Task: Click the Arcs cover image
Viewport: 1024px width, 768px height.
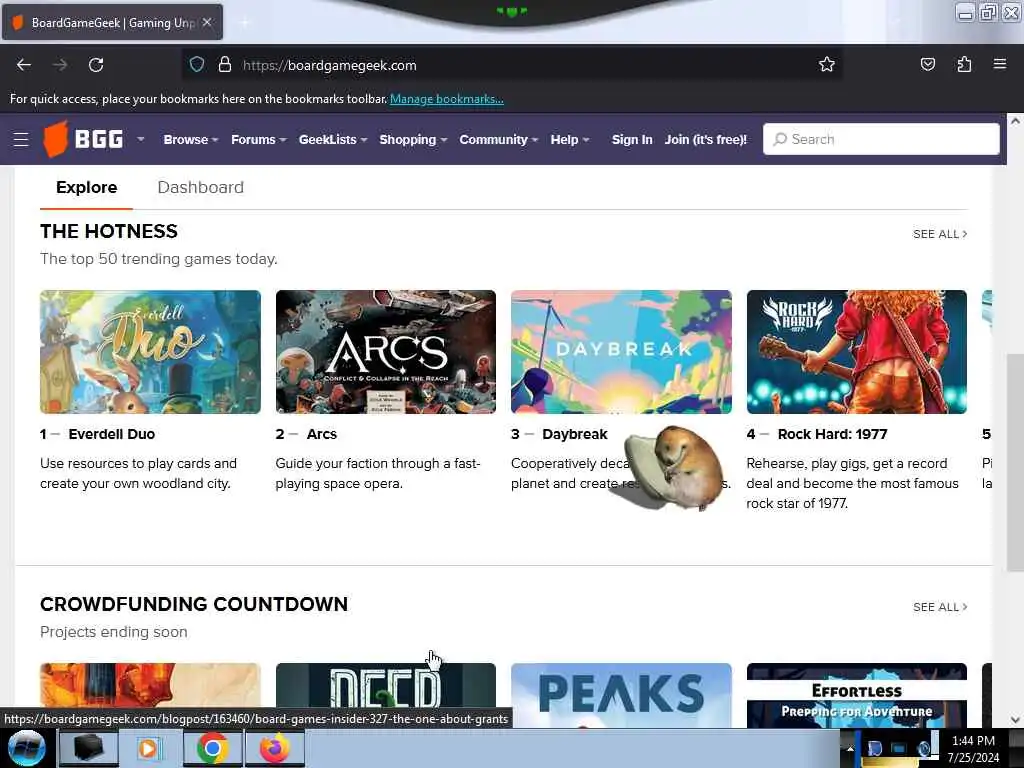Action: tap(385, 352)
